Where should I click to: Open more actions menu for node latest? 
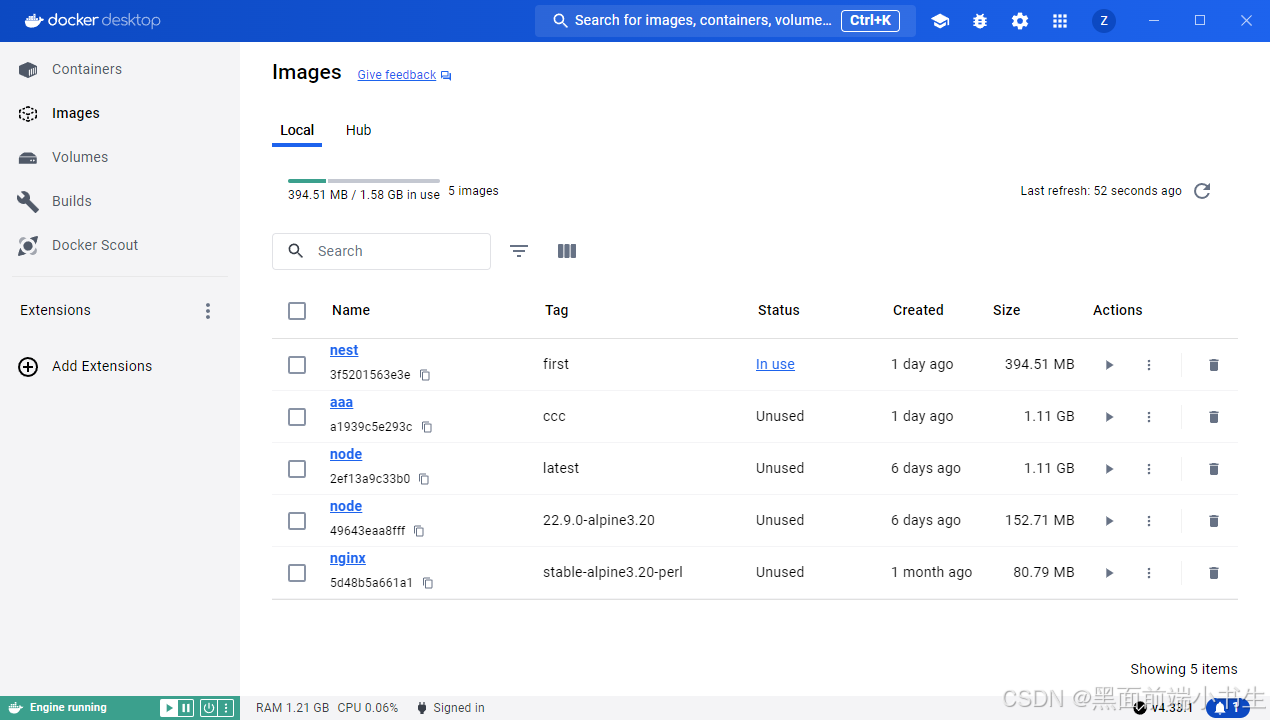point(1149,468)
